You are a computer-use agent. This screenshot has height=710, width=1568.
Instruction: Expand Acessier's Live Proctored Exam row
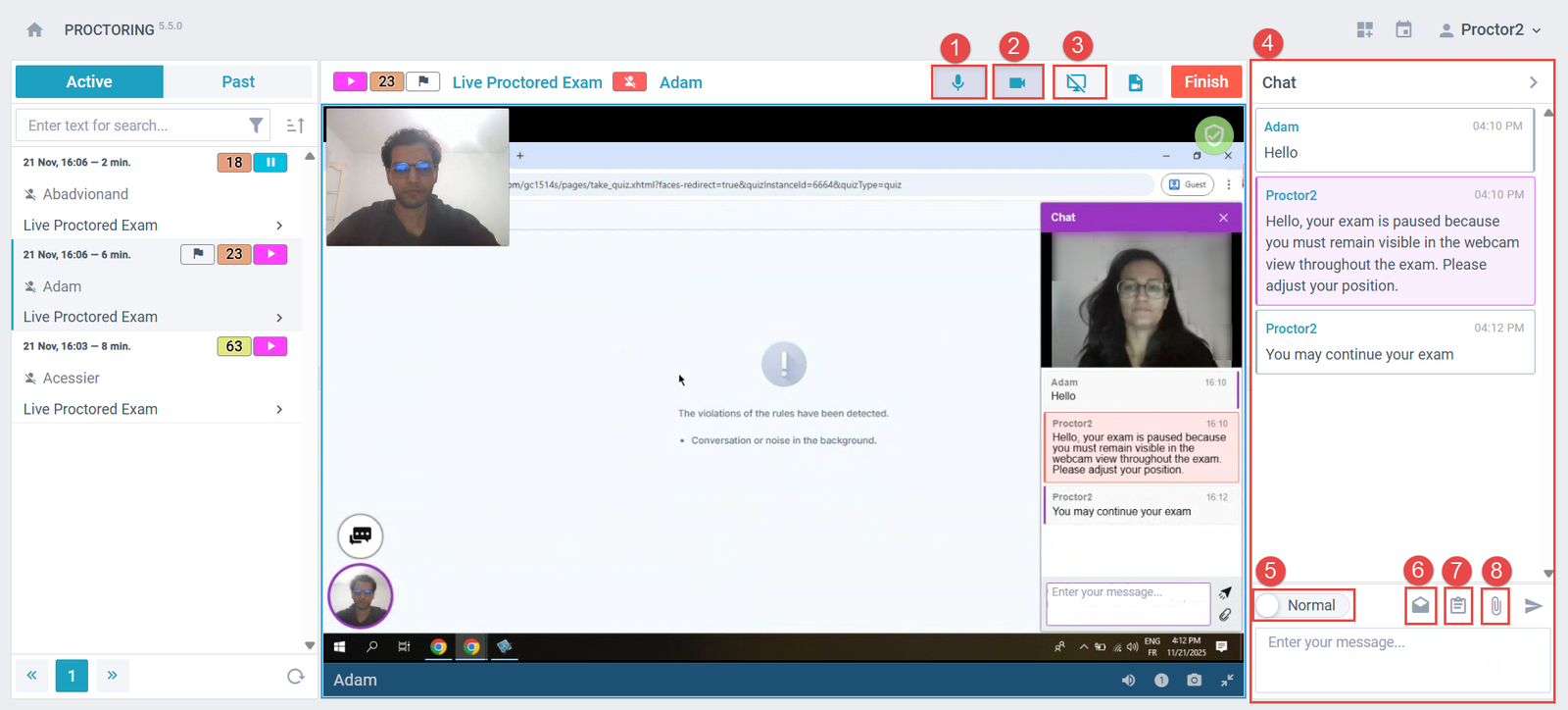tap(279, 409)
